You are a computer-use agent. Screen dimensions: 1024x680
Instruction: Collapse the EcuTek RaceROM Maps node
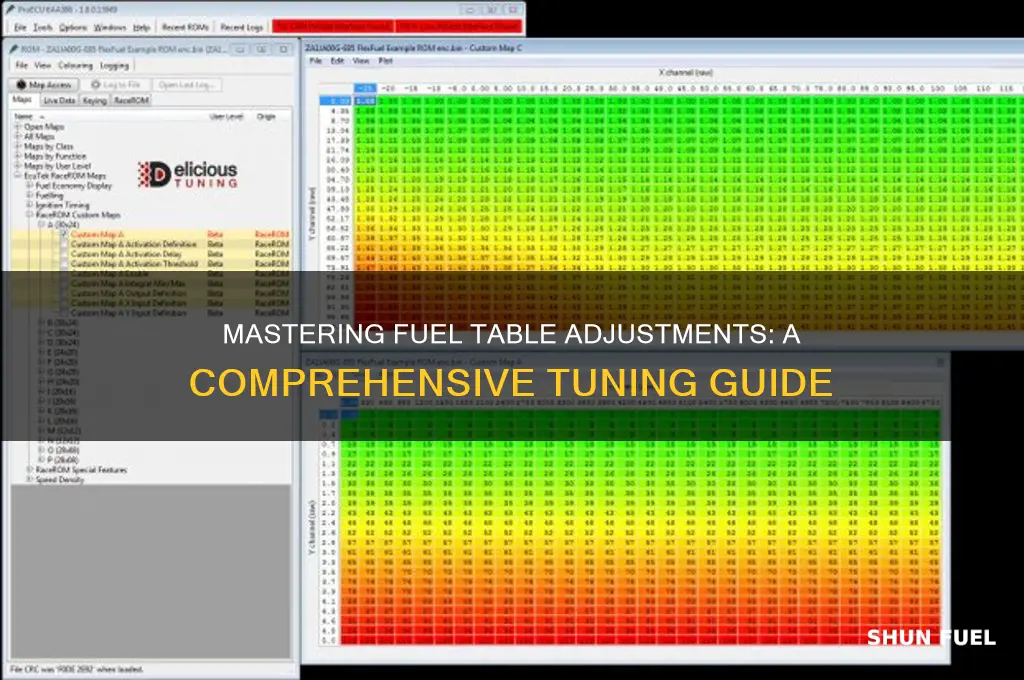(x=18, y=176)
